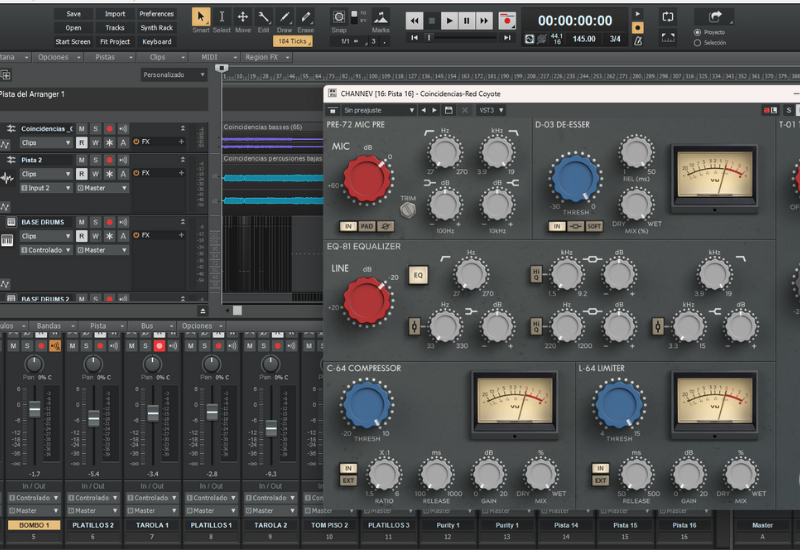The width and height of the screenshot is (800, 550).
Task: Open the Bandas menu in console view
Action: [53, 326]
